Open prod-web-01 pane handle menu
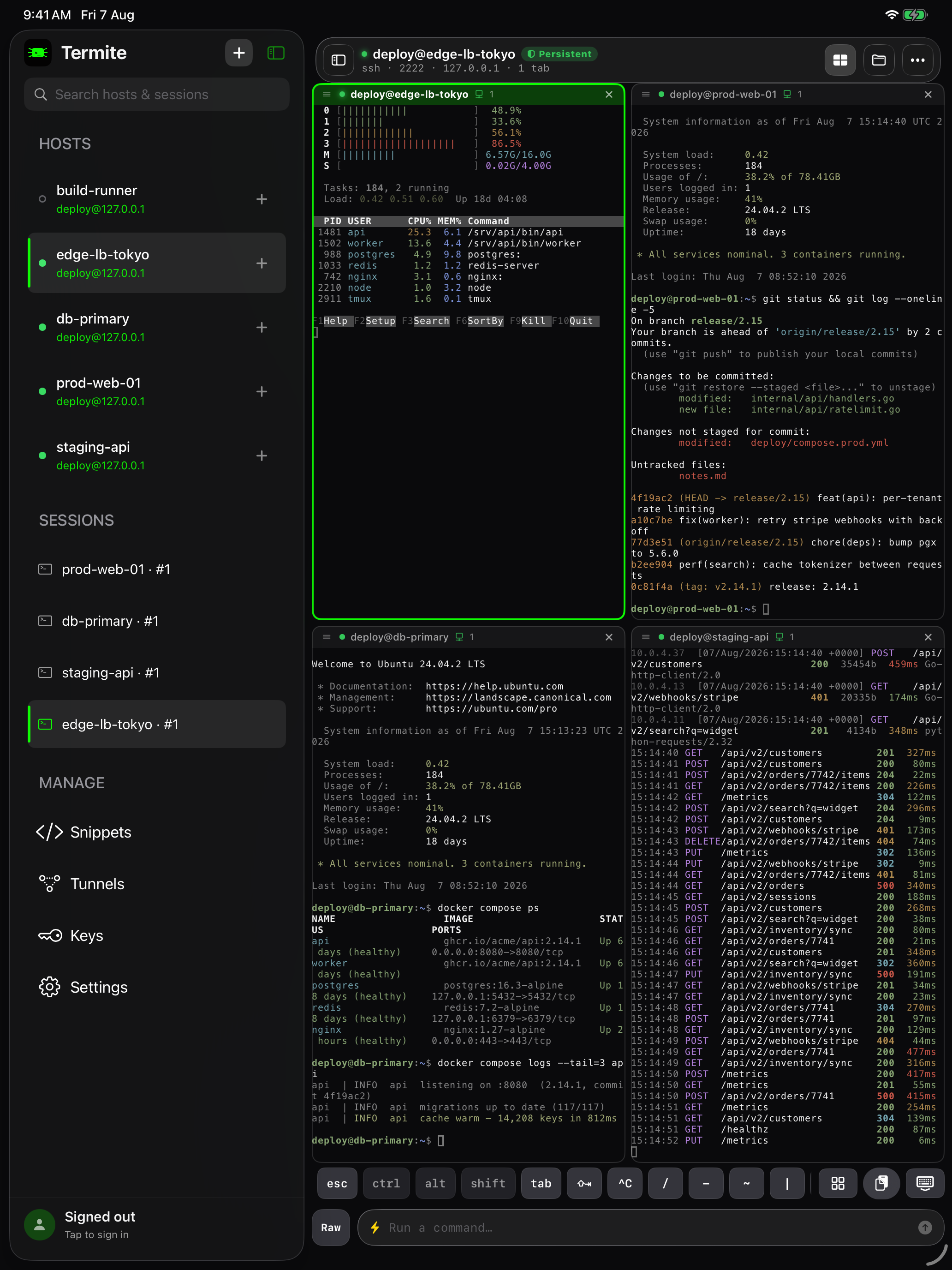The image size is (952, 1270). pos(646,94)
